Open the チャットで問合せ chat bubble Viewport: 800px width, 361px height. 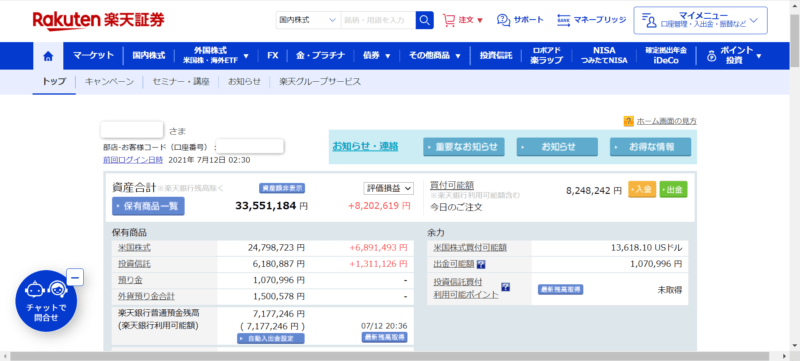click(x=46, y=301)
